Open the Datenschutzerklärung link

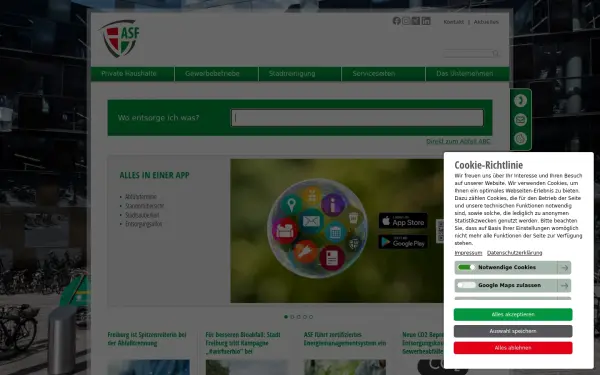[x=514, y=253]
